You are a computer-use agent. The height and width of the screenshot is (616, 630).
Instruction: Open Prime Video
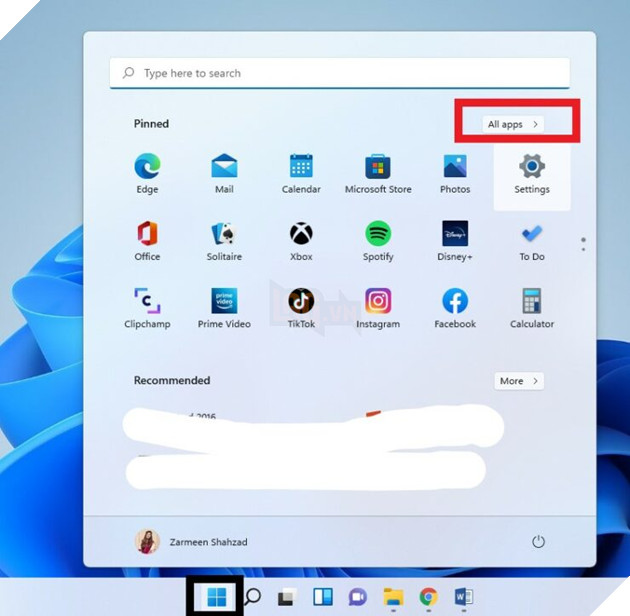tap(224, 308)
